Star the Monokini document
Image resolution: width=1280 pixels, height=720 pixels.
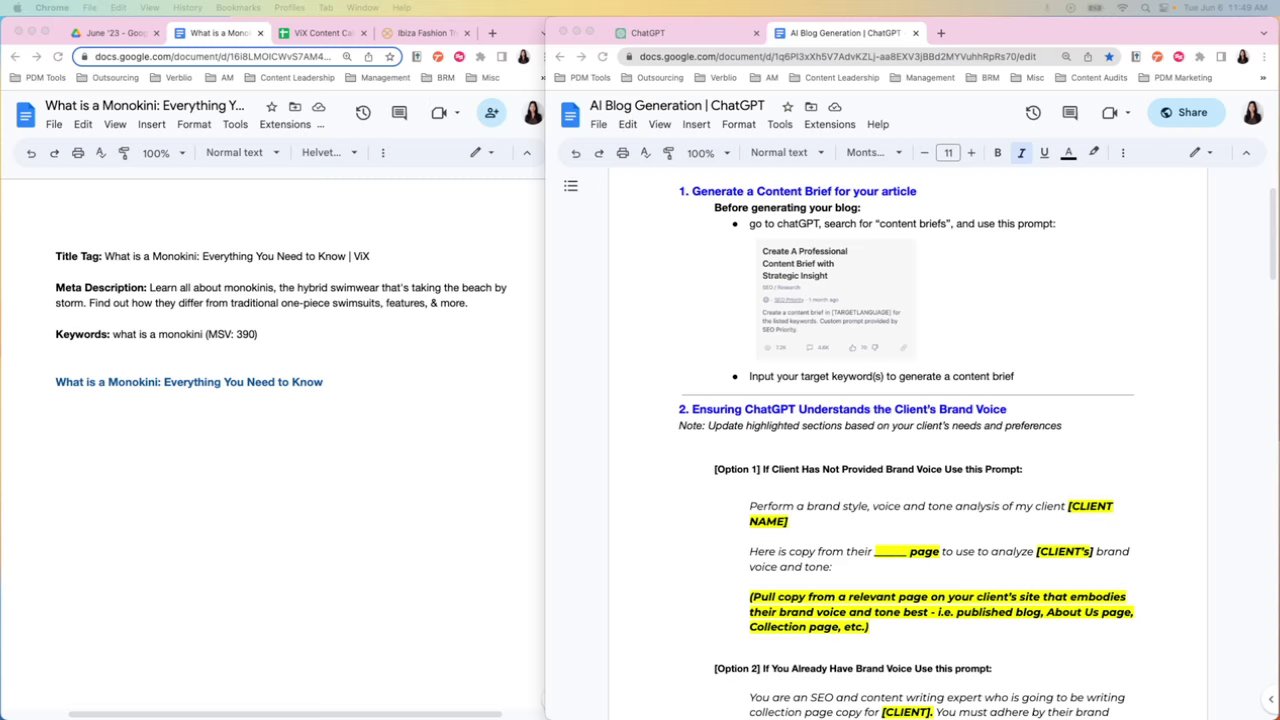271,106
